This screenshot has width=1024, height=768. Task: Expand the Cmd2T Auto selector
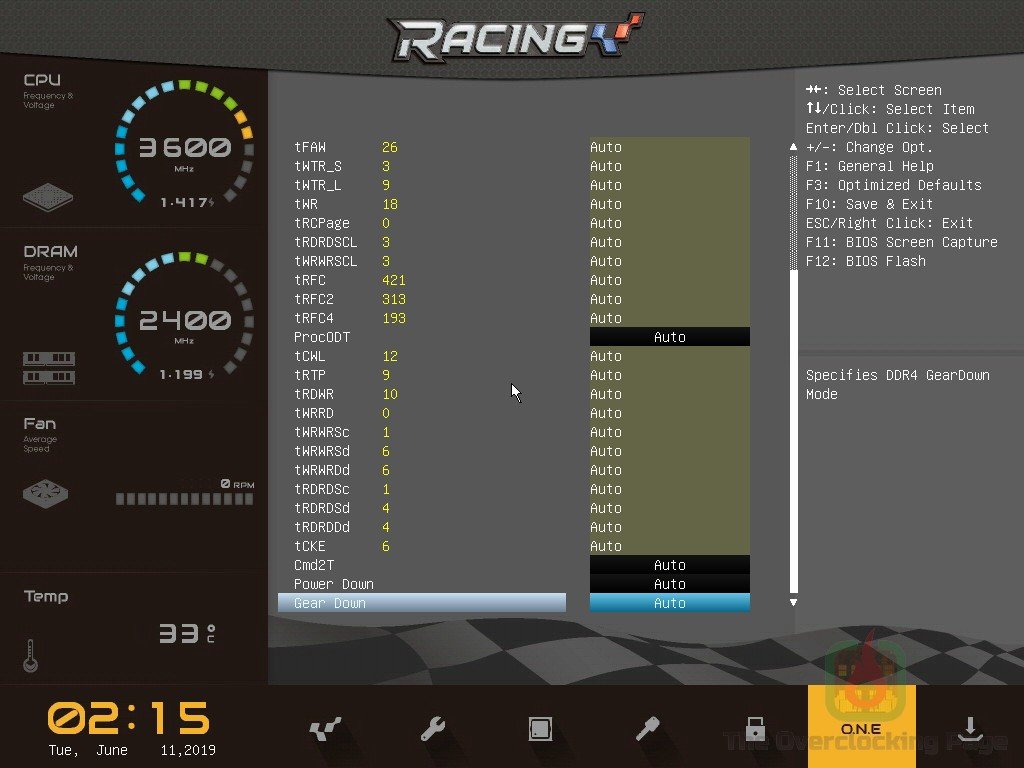[x=669, y=564]
